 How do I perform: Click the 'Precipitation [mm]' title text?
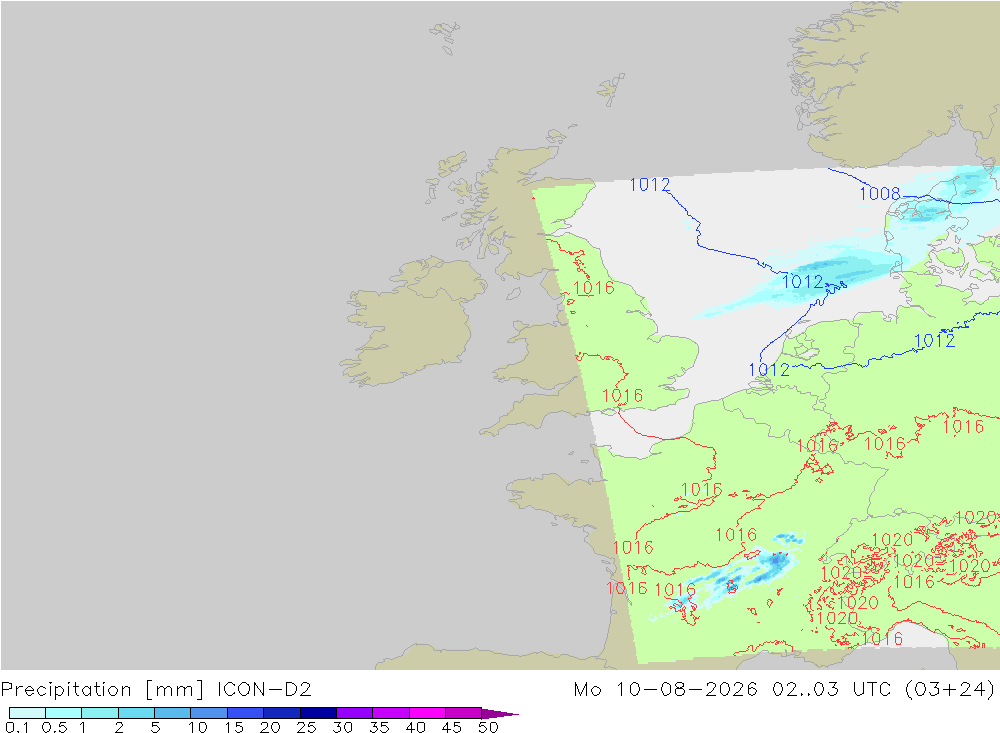102,690
